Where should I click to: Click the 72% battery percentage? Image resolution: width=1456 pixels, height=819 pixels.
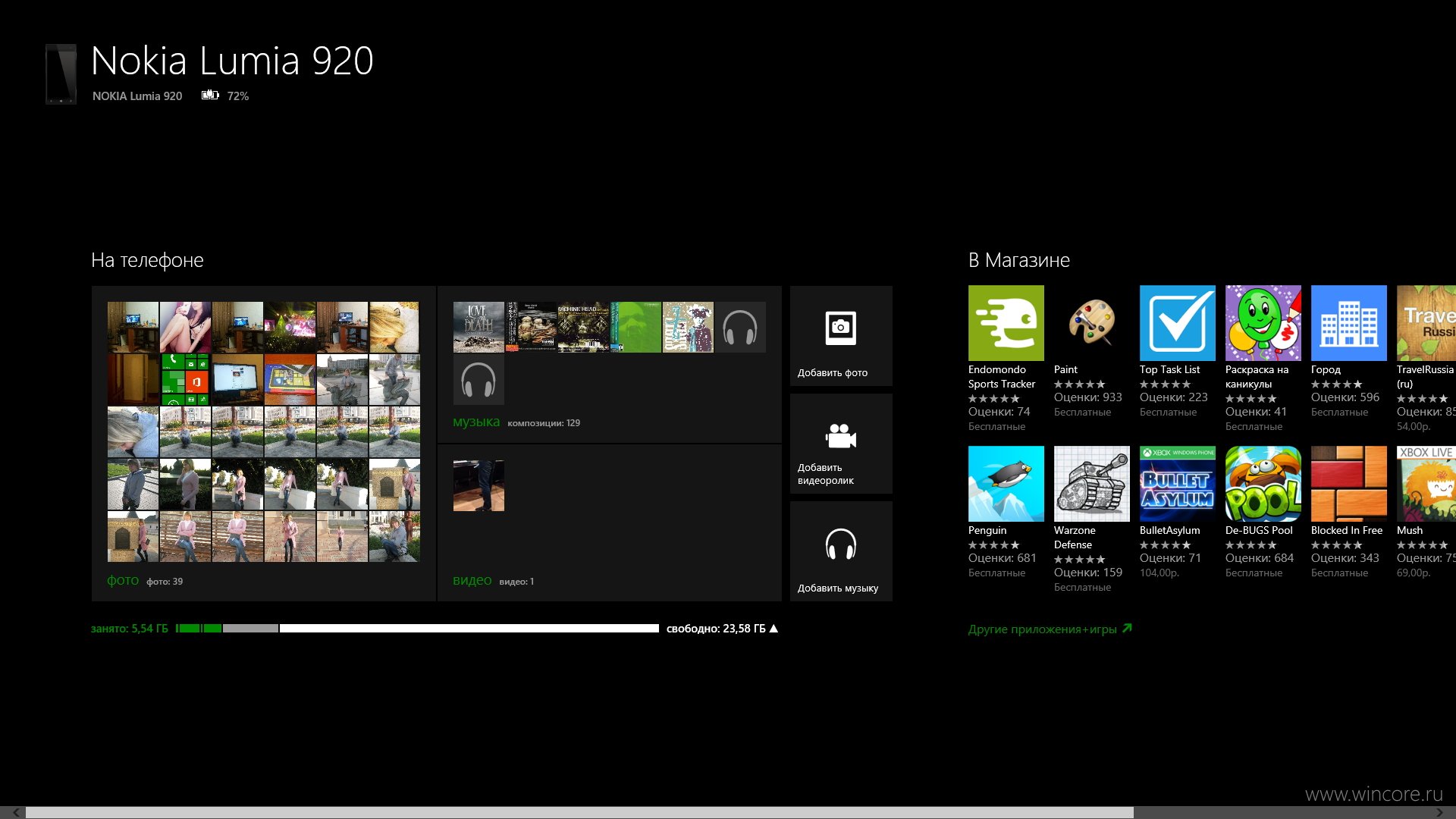click(238, 96)
